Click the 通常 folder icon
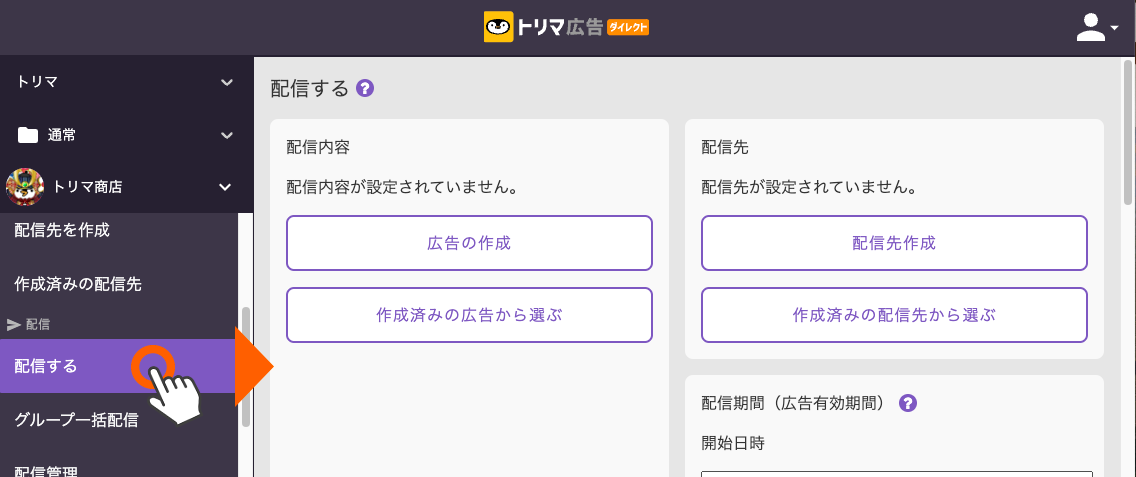Image resolution: width=1136 pixels, height=477 pixels. (28, 135)
